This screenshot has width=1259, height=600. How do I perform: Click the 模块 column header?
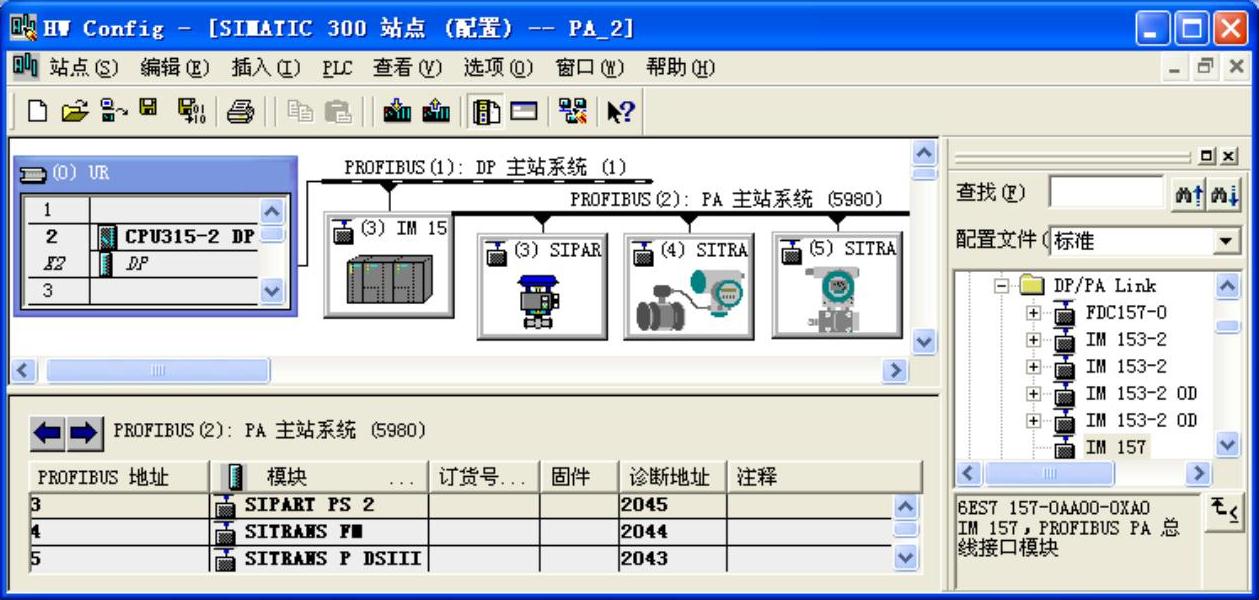tap(319, 477)
